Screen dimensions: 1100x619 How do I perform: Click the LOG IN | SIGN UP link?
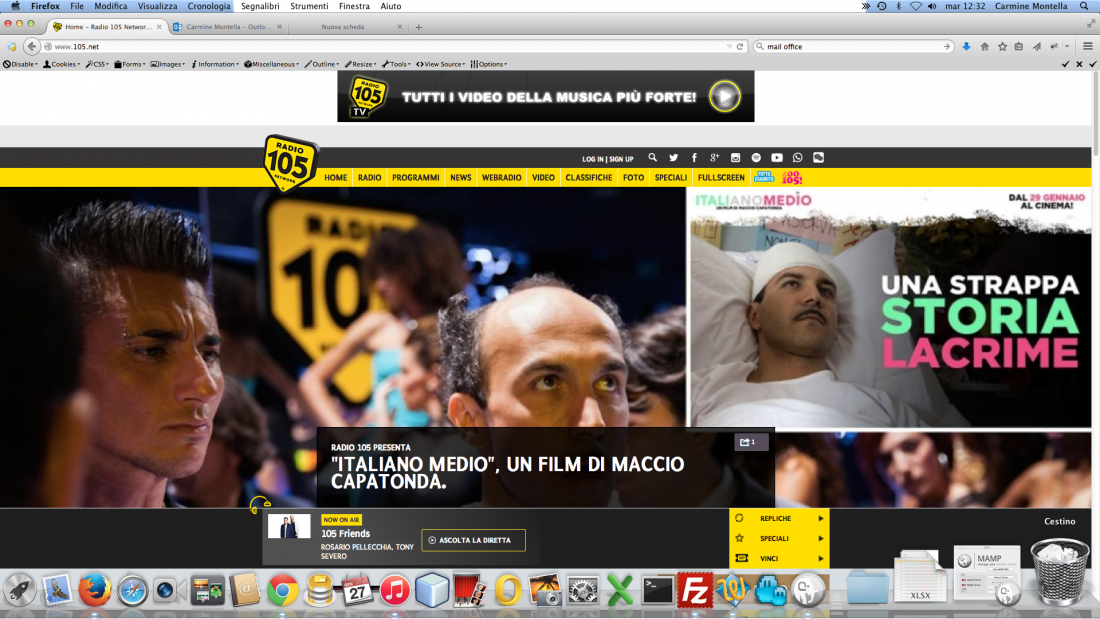point(610,158)
